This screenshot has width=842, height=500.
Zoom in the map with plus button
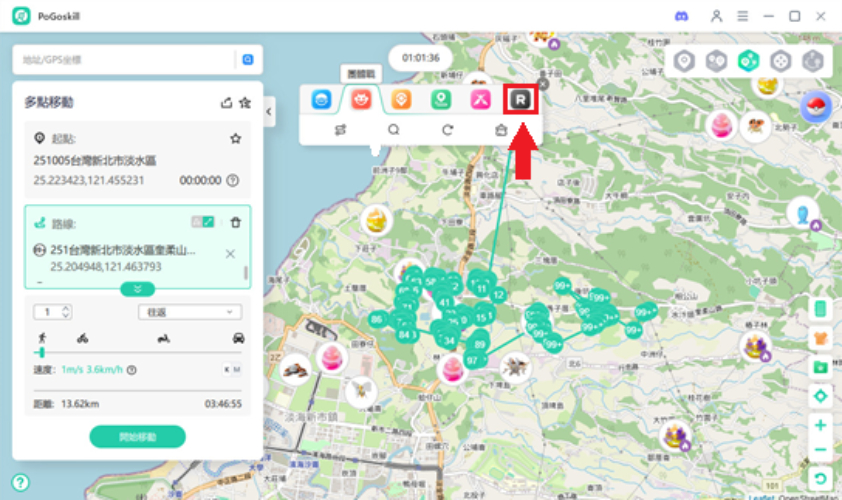(821, 425)
